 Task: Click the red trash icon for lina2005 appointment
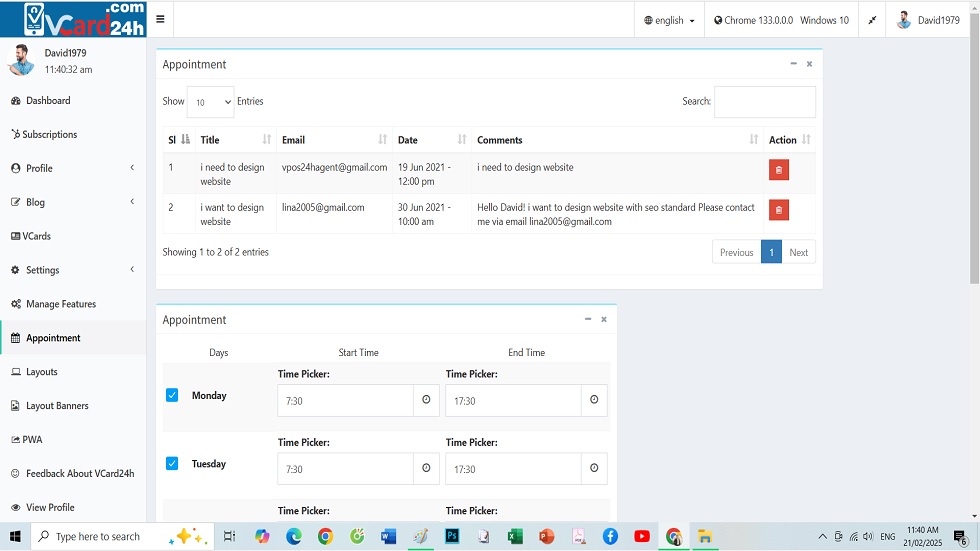pos(778,210)
